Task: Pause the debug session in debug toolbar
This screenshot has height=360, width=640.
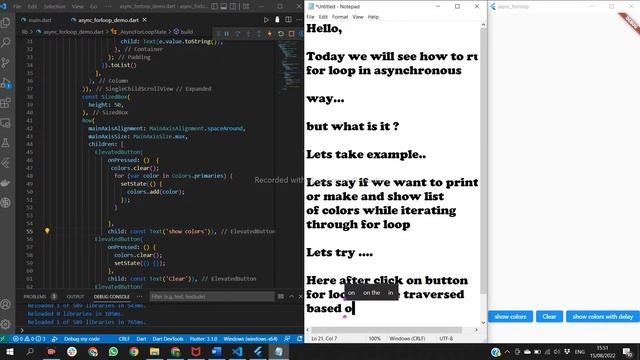Action: [x=227, y=34]
